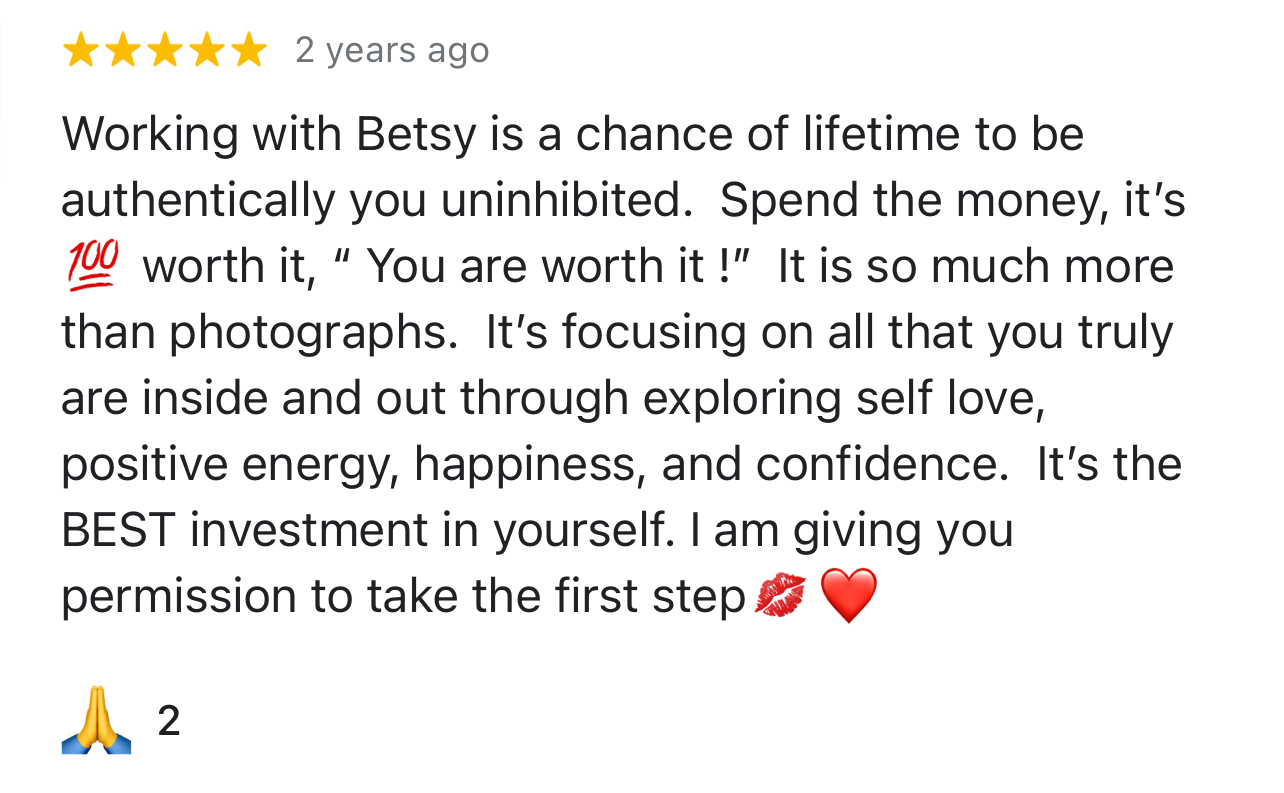Click the capitalized word 'BEST'
This screenshot has width=1284, height=793.
coord(119,530)
